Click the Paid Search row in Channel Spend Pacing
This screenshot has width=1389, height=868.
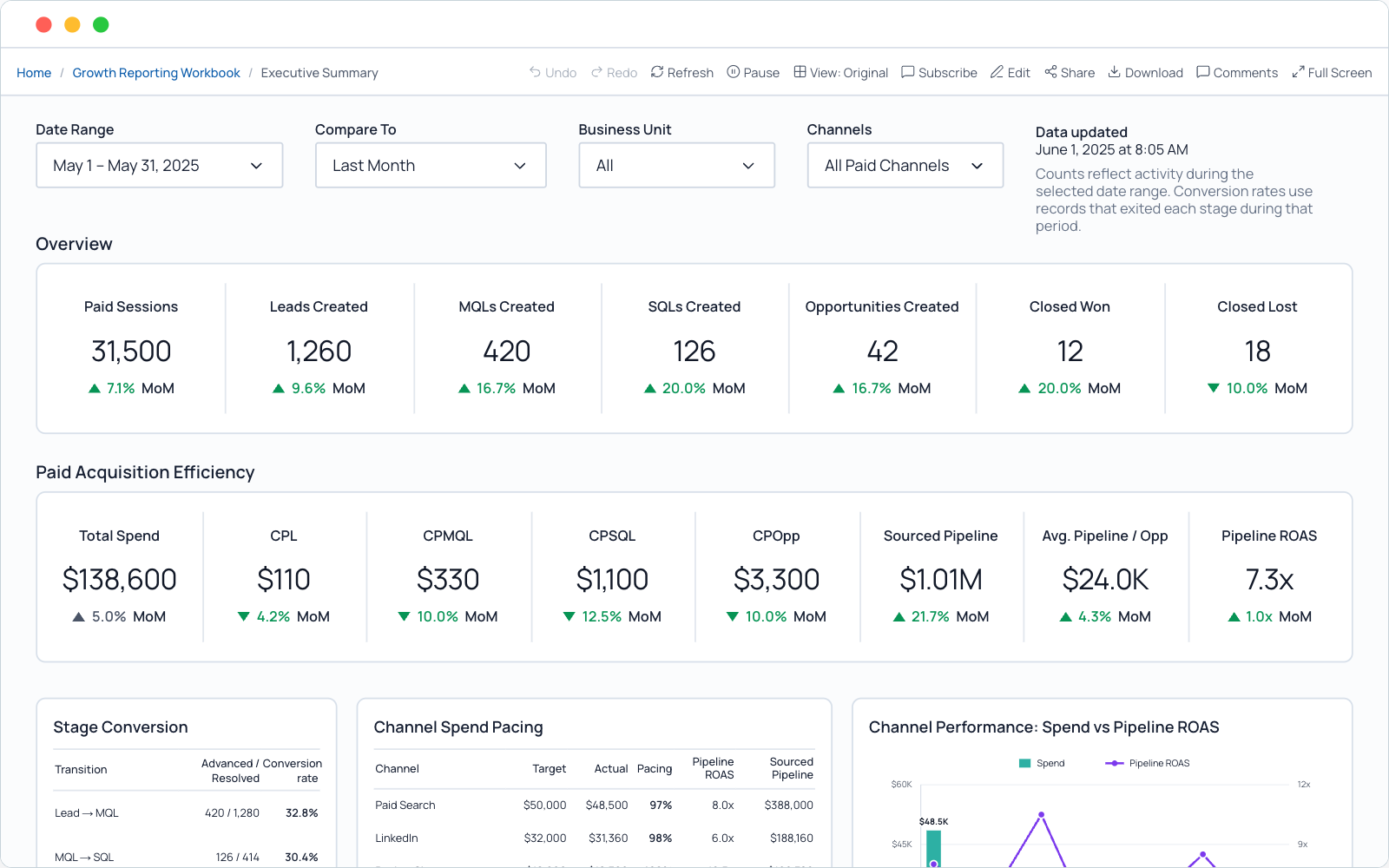coord(594,806)
